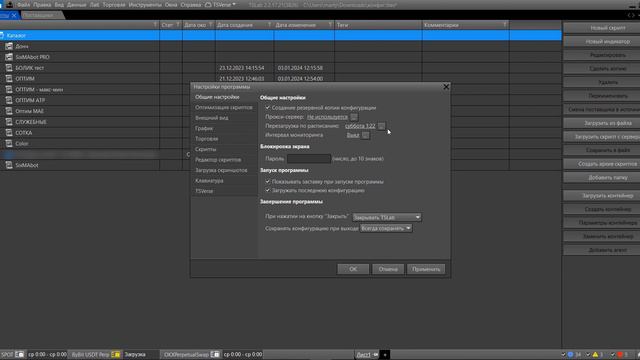The width and height of the screenshot is (640, 360).
Task: Click Отмена in the settings dialog
Action: 388,269
